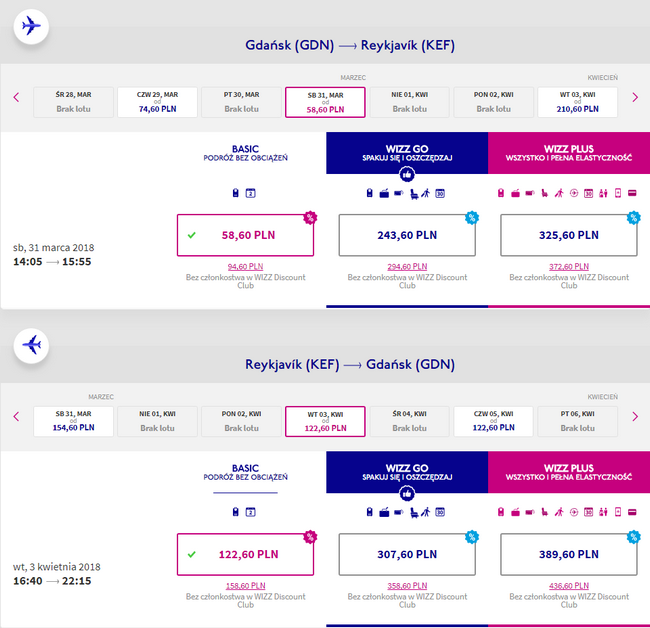Click the return WIZZ GO calendar '30' icon
The height and width of the screenshot is (628, 650).
[440, 512]
